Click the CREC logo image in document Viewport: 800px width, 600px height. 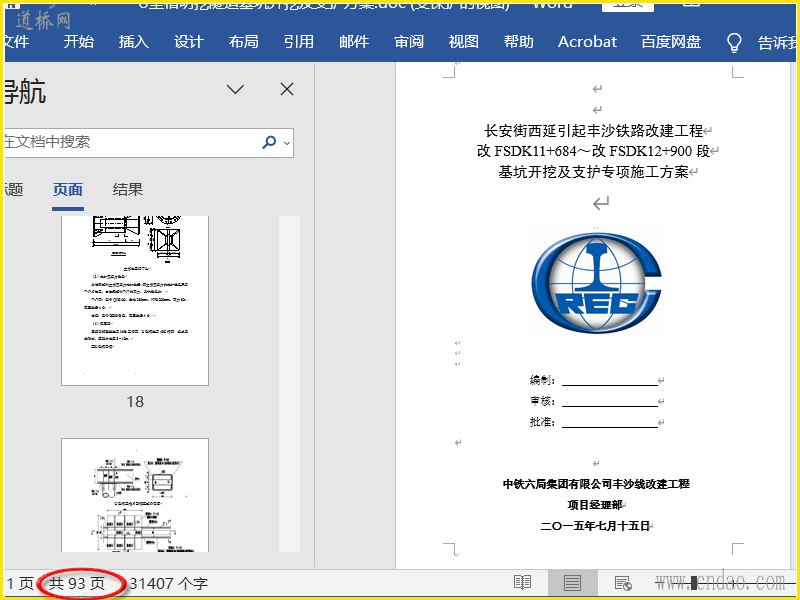(596, 282)
